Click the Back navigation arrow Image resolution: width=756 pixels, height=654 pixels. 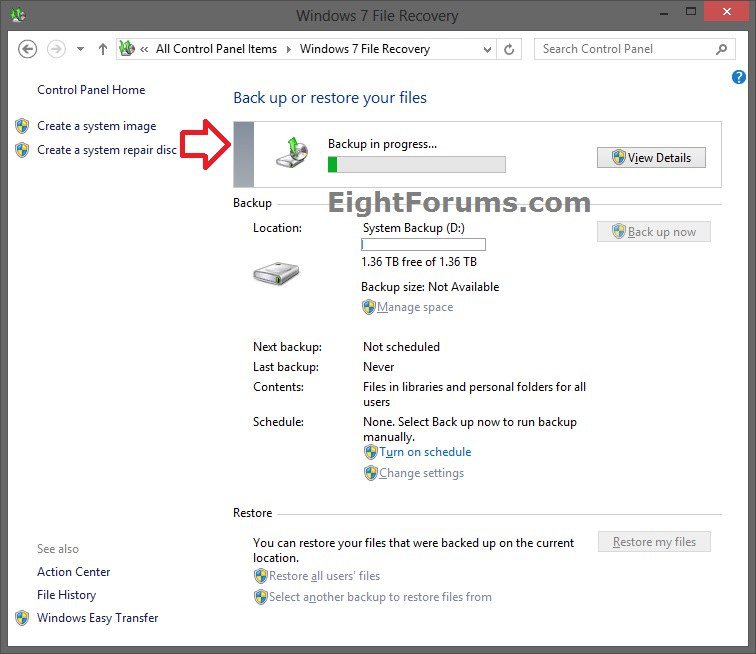click(28, 49)
